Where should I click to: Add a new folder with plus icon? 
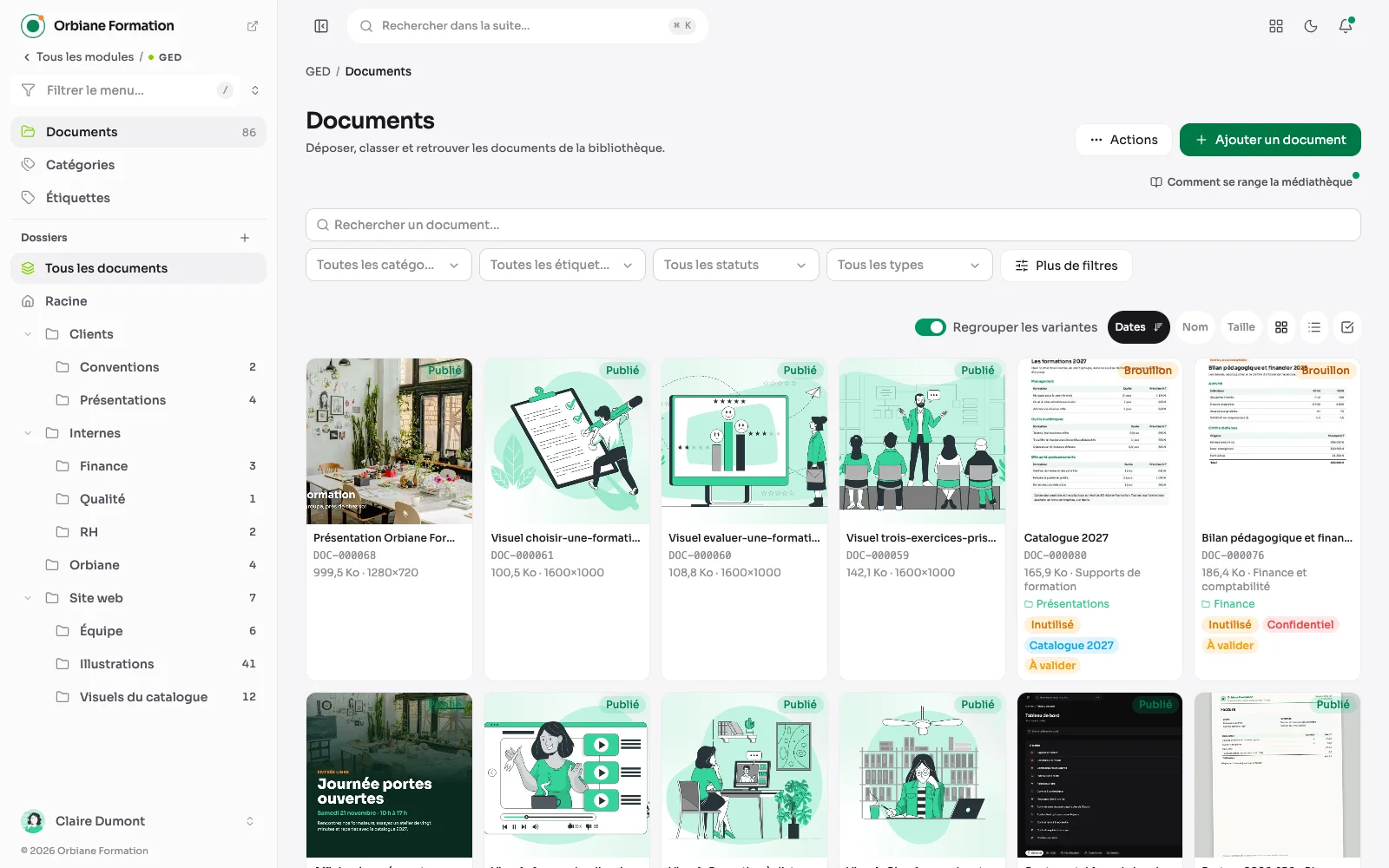[245, 238]
